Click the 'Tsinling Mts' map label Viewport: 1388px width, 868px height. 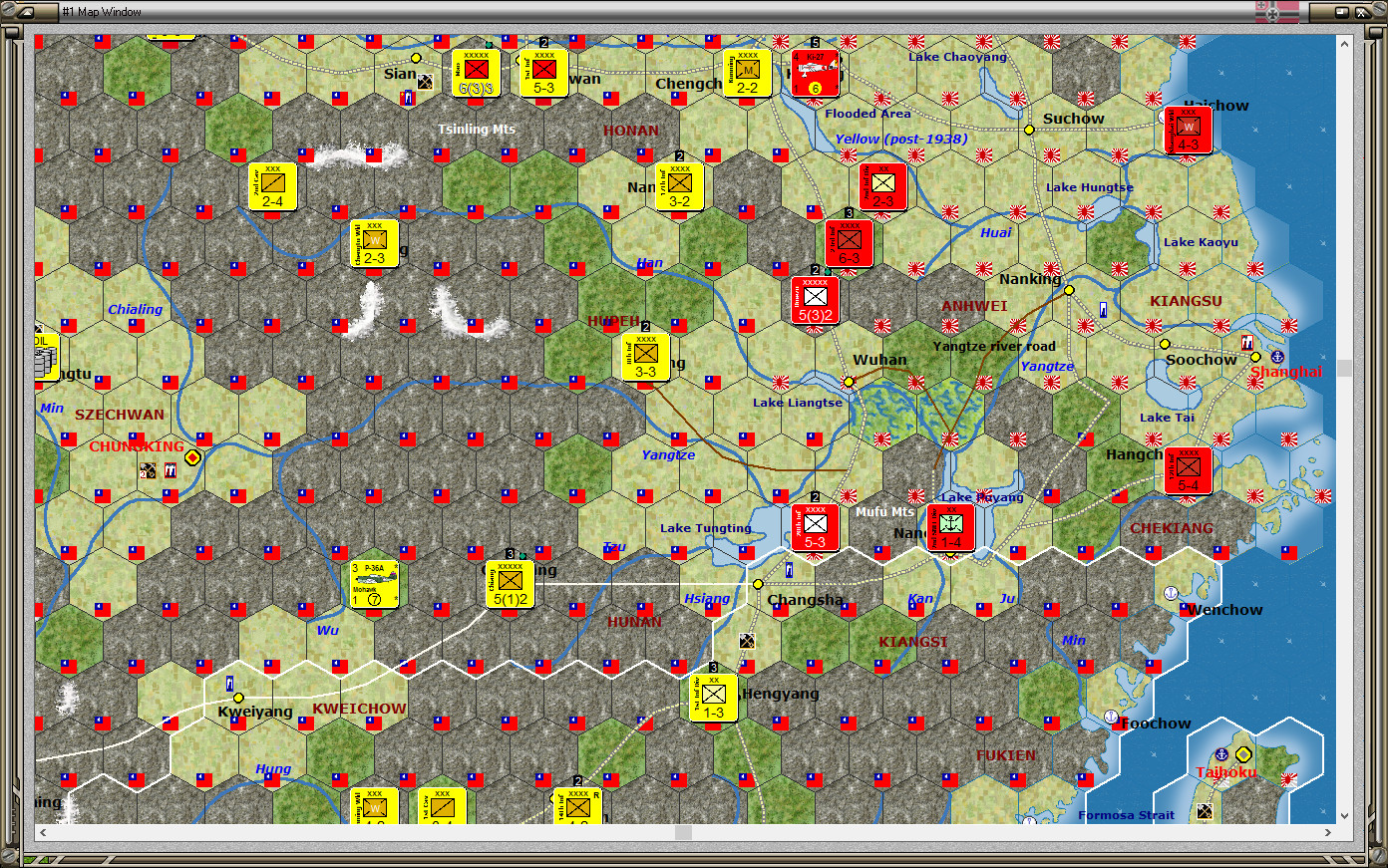[x=477, y=130]
